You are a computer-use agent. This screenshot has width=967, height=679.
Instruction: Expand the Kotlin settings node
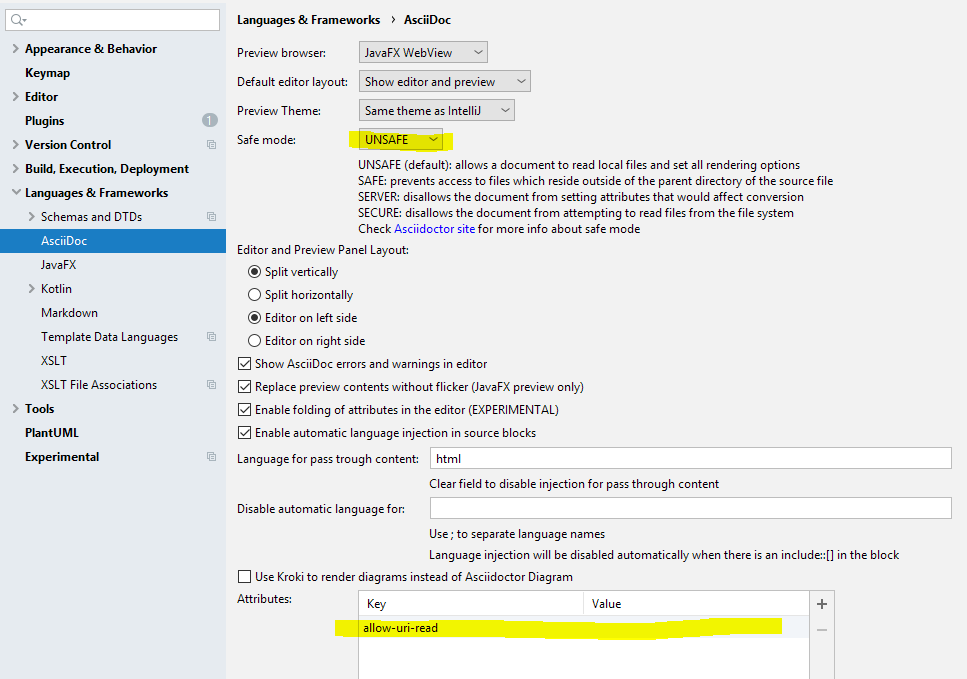[x=31, y=289]
